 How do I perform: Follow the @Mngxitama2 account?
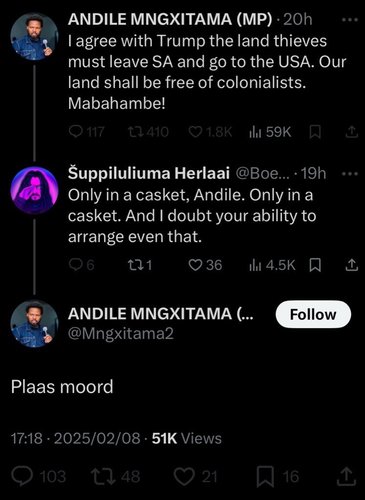coord(313,314)
